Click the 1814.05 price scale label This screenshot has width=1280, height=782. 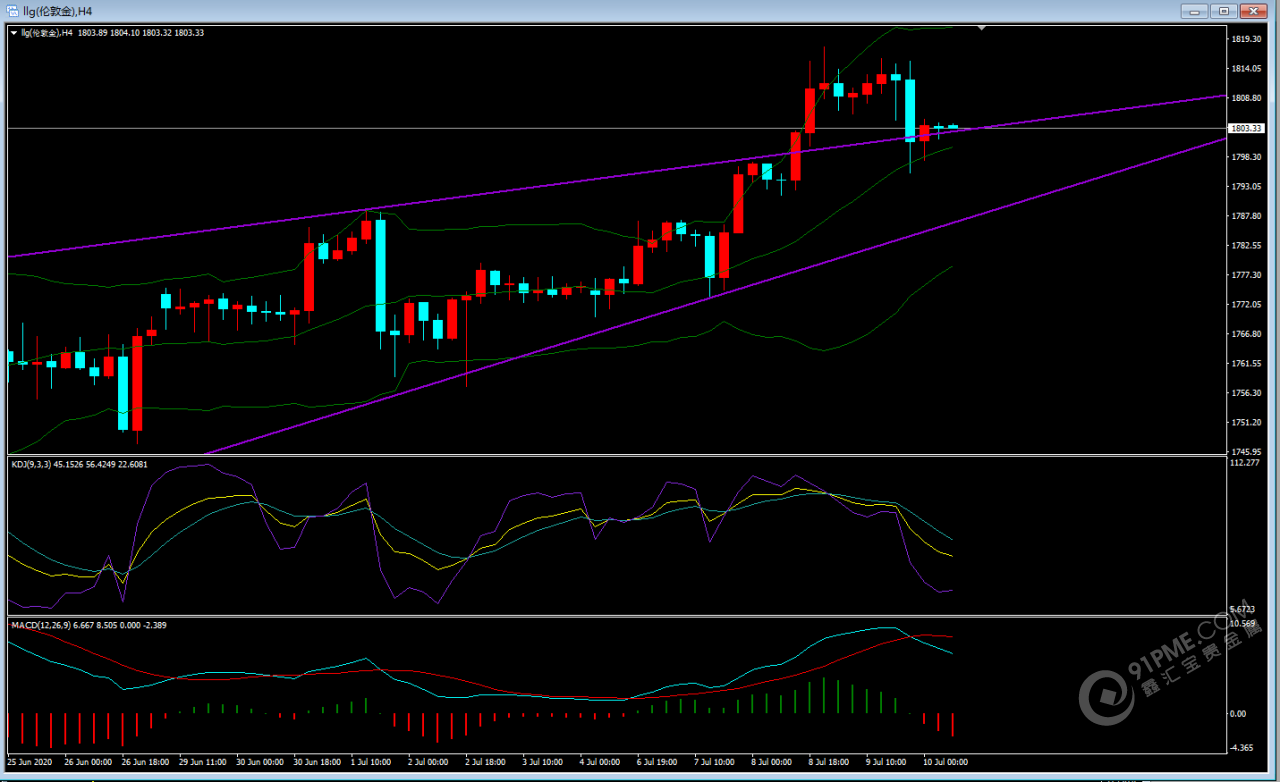tap(1245, 68)
